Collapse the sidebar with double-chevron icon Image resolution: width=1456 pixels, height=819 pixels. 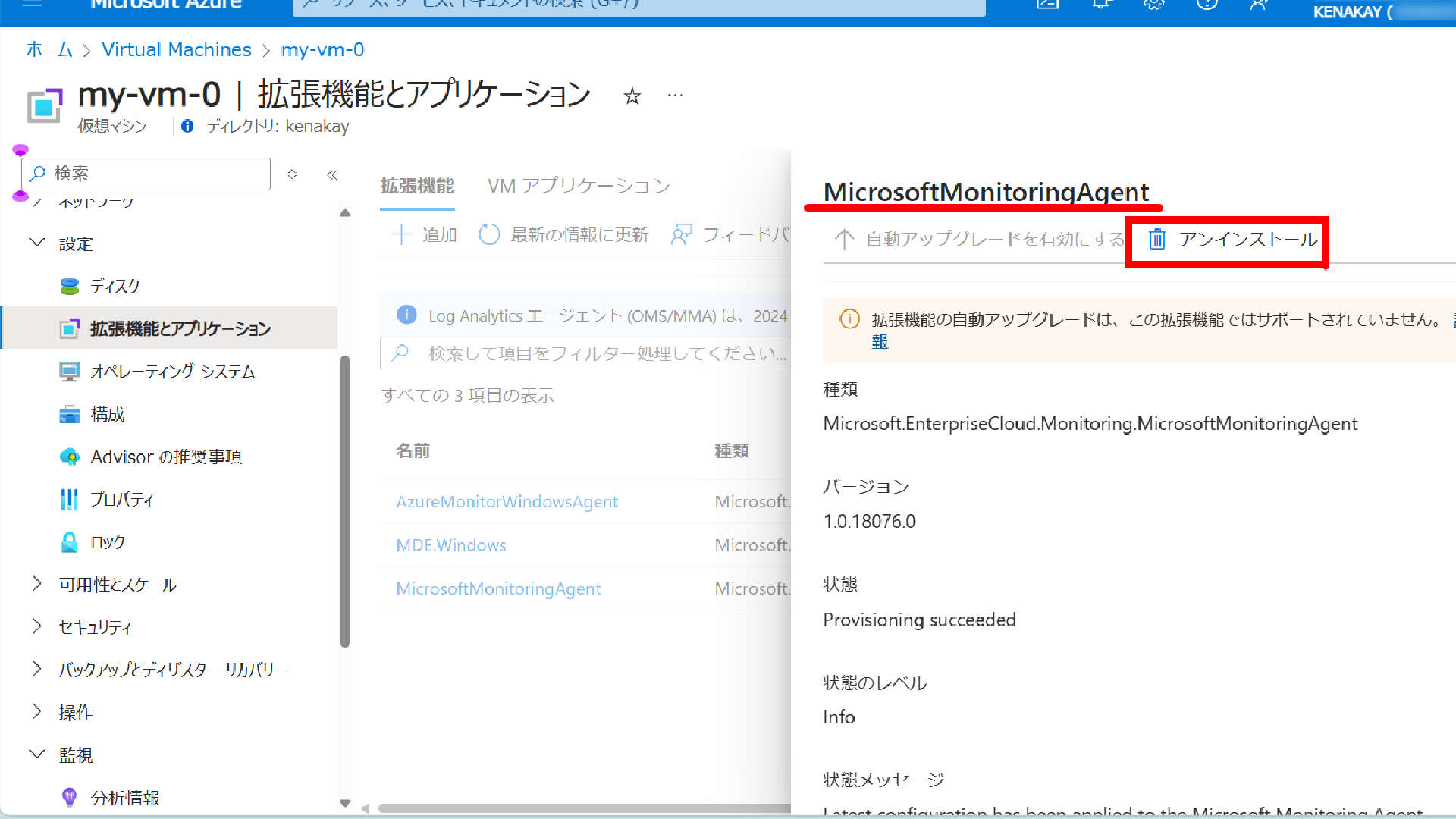pos(332,175)
